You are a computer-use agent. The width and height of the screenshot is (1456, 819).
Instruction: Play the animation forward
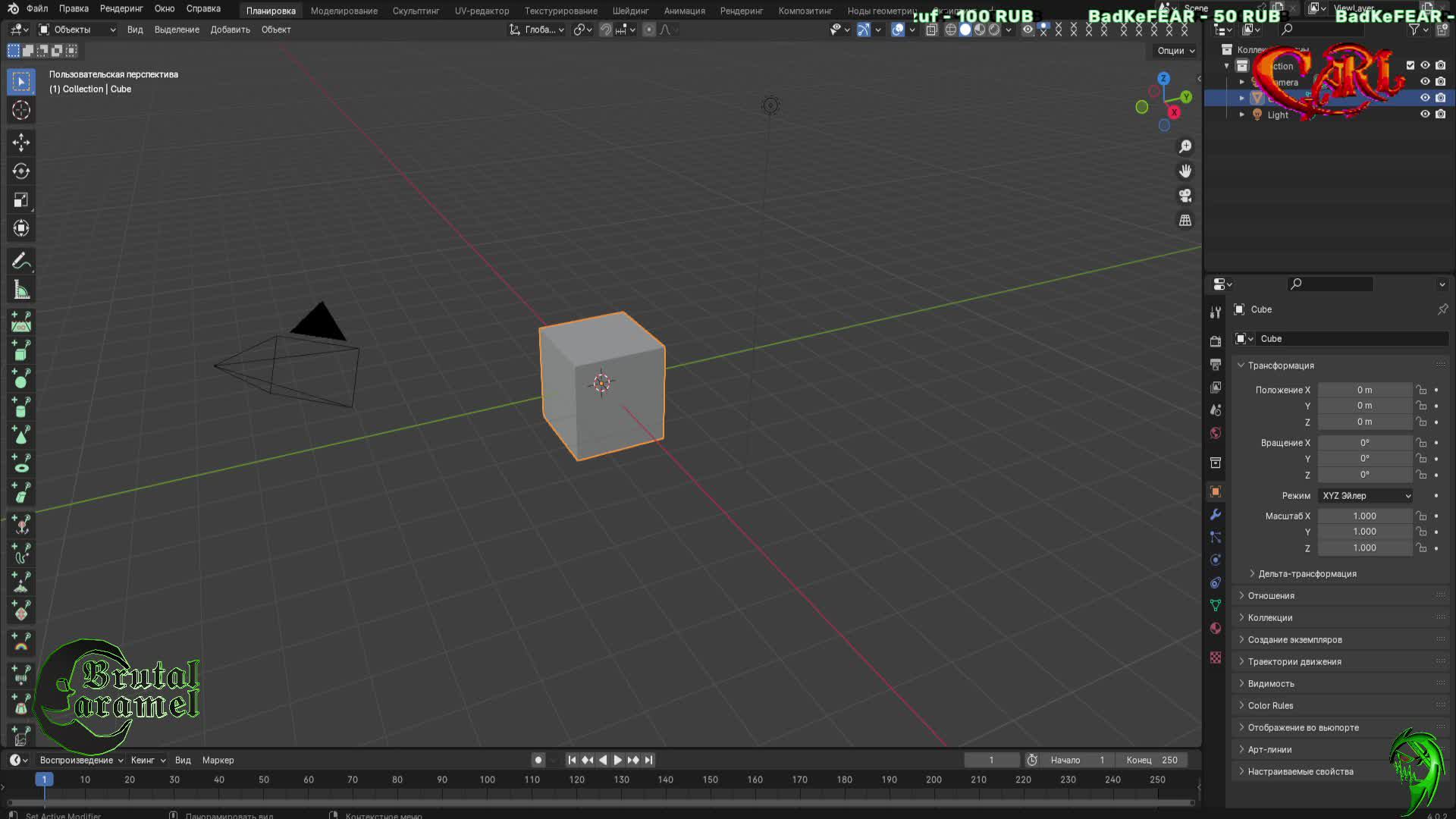click(618, 760)
